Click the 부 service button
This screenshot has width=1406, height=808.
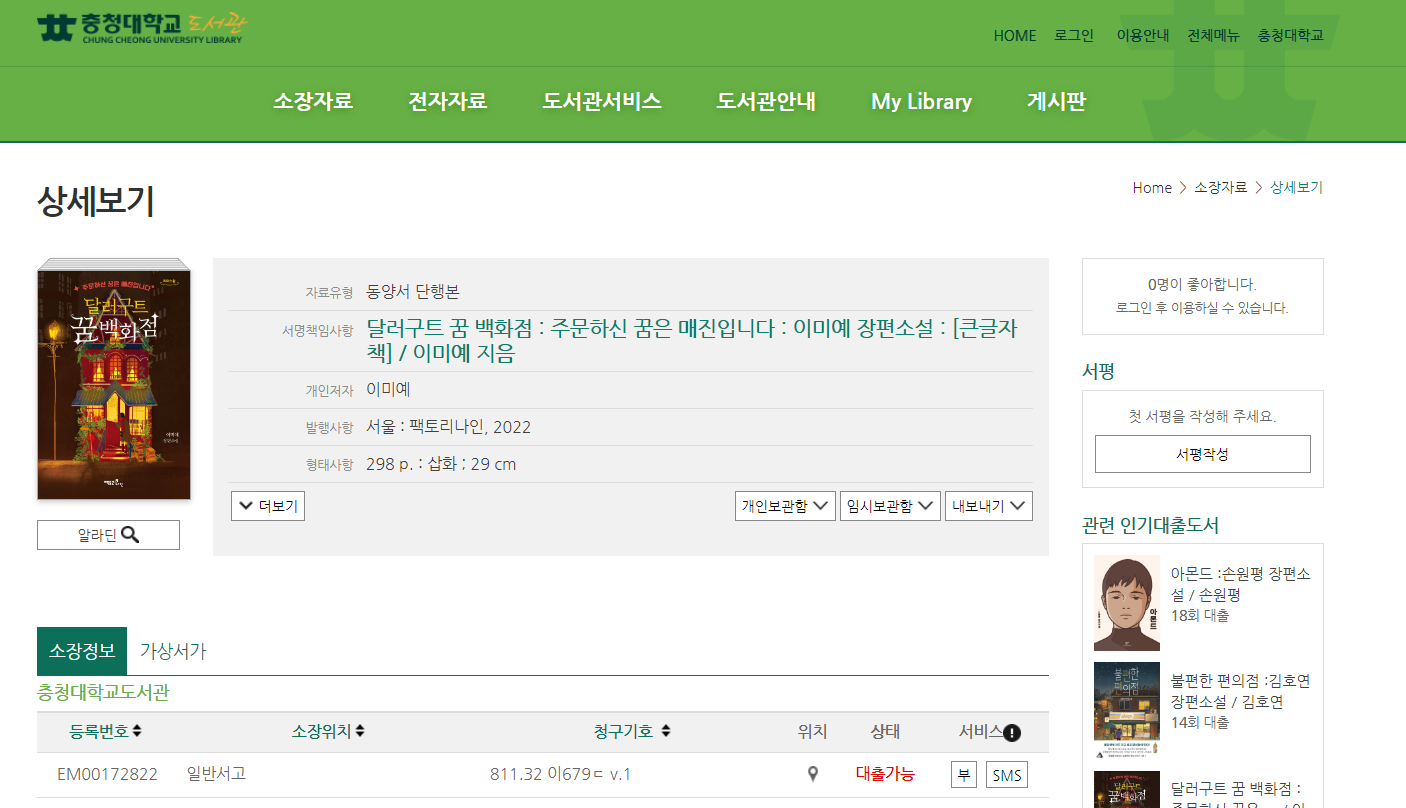click(964, 775)
